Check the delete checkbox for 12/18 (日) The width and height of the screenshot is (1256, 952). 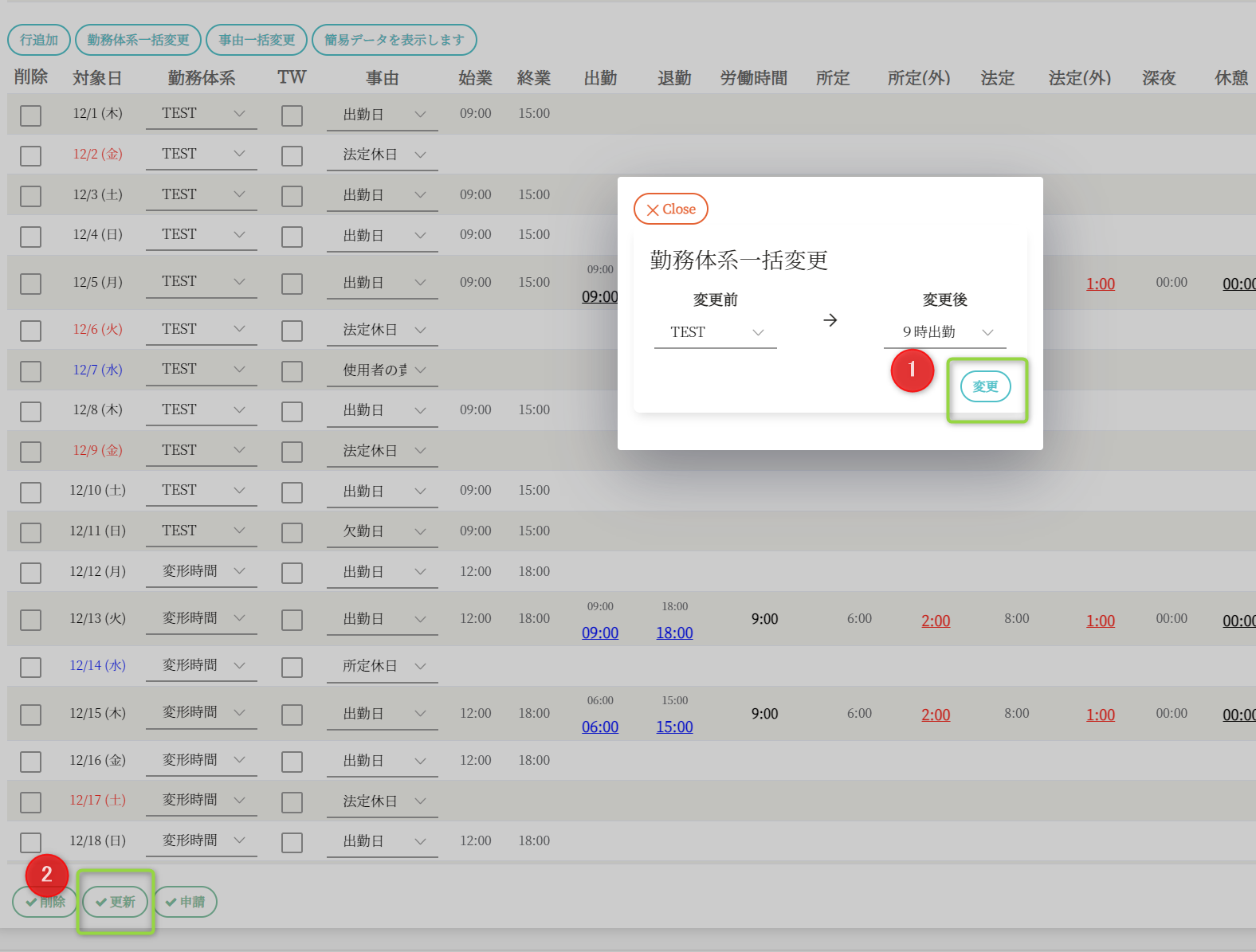pyautogui.click(x=31, y=843)
